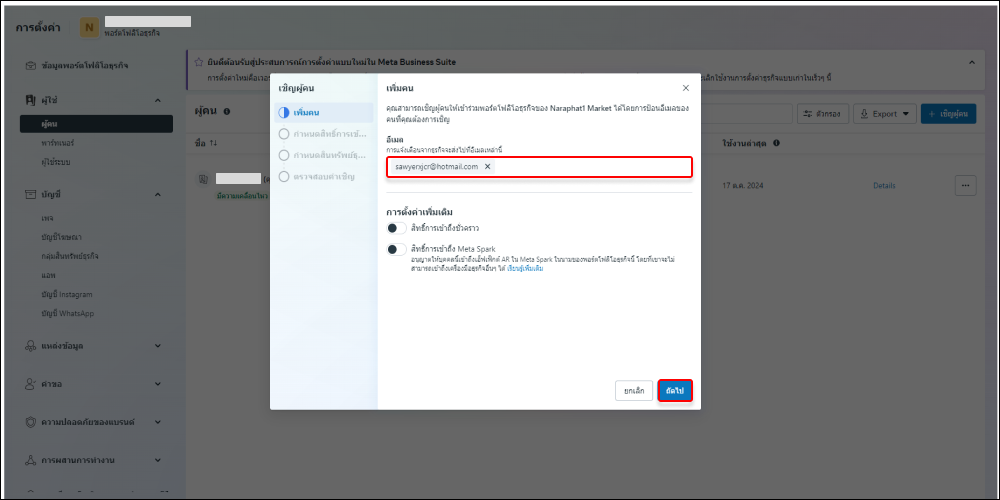The image size is (1000, 500).
Task: Click the ผู้ใช้ section icon
Action: coord(30,100)
